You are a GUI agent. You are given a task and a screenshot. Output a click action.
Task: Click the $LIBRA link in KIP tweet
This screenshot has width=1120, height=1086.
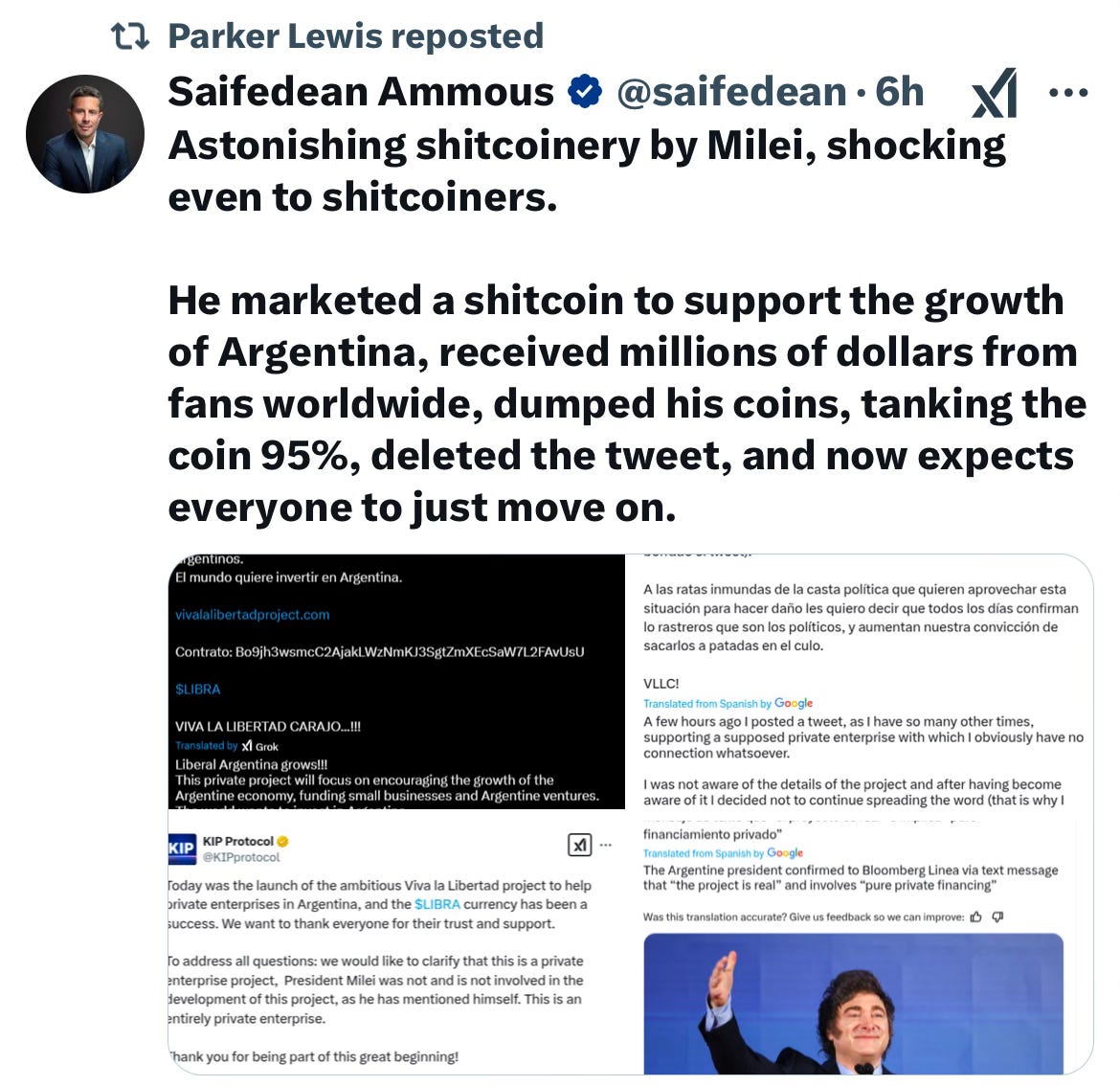pyautogui.click(x=437, y=904)
